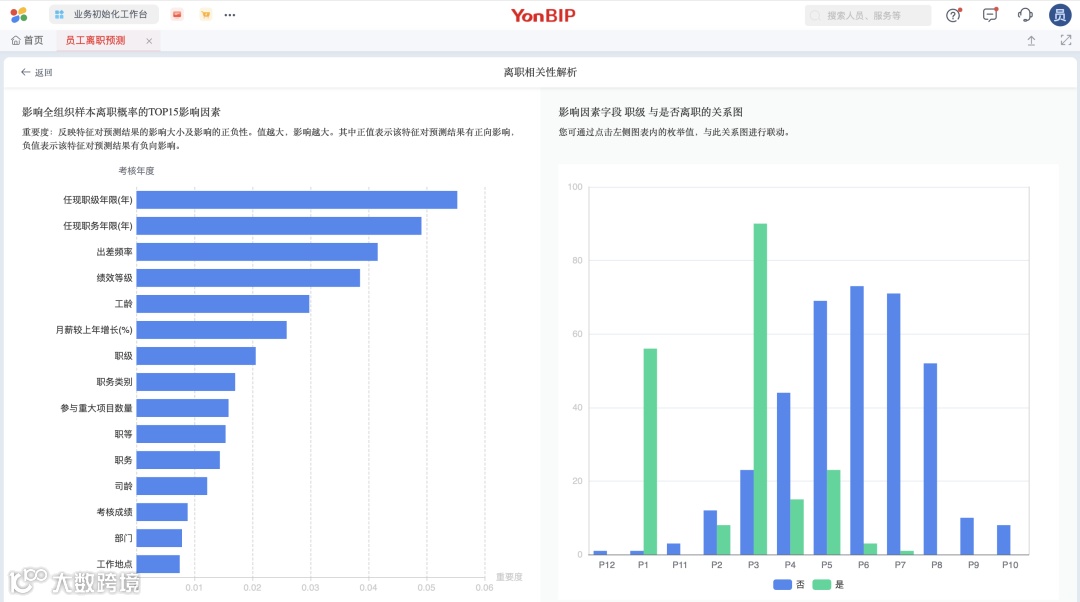Click the blue P8 bar
Screen dimensions: 1080x602
931,459
